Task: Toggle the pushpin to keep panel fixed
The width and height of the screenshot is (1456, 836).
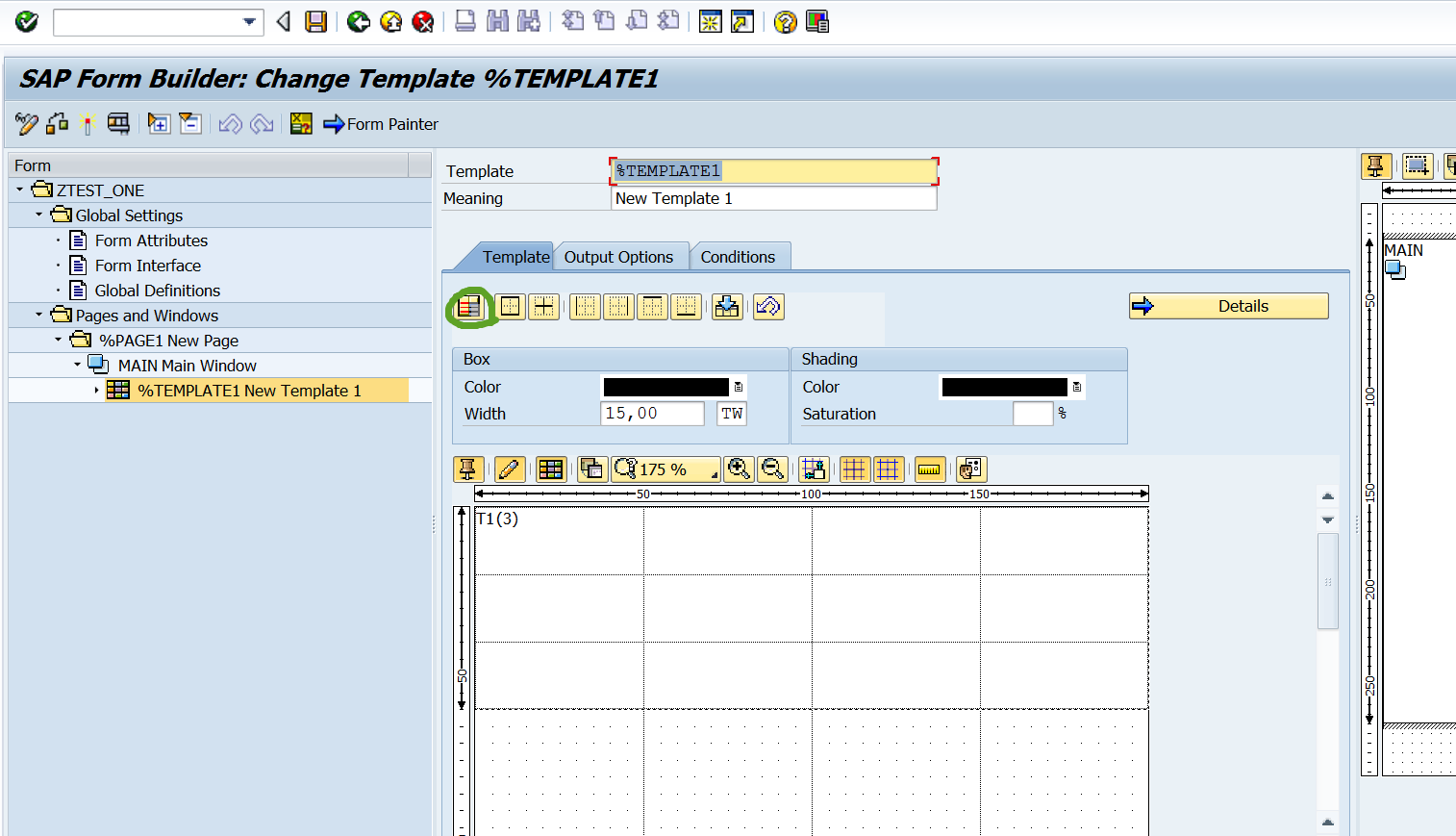Action: pos(468,469)
